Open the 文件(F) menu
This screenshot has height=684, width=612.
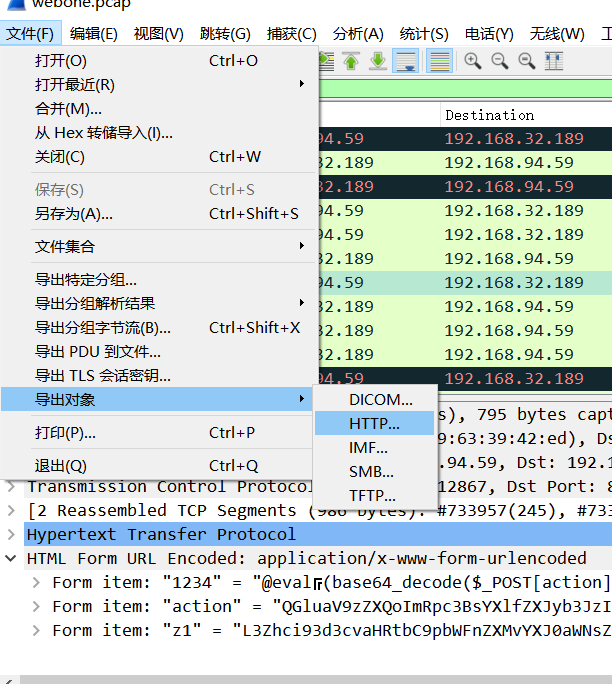coord(30,34)
